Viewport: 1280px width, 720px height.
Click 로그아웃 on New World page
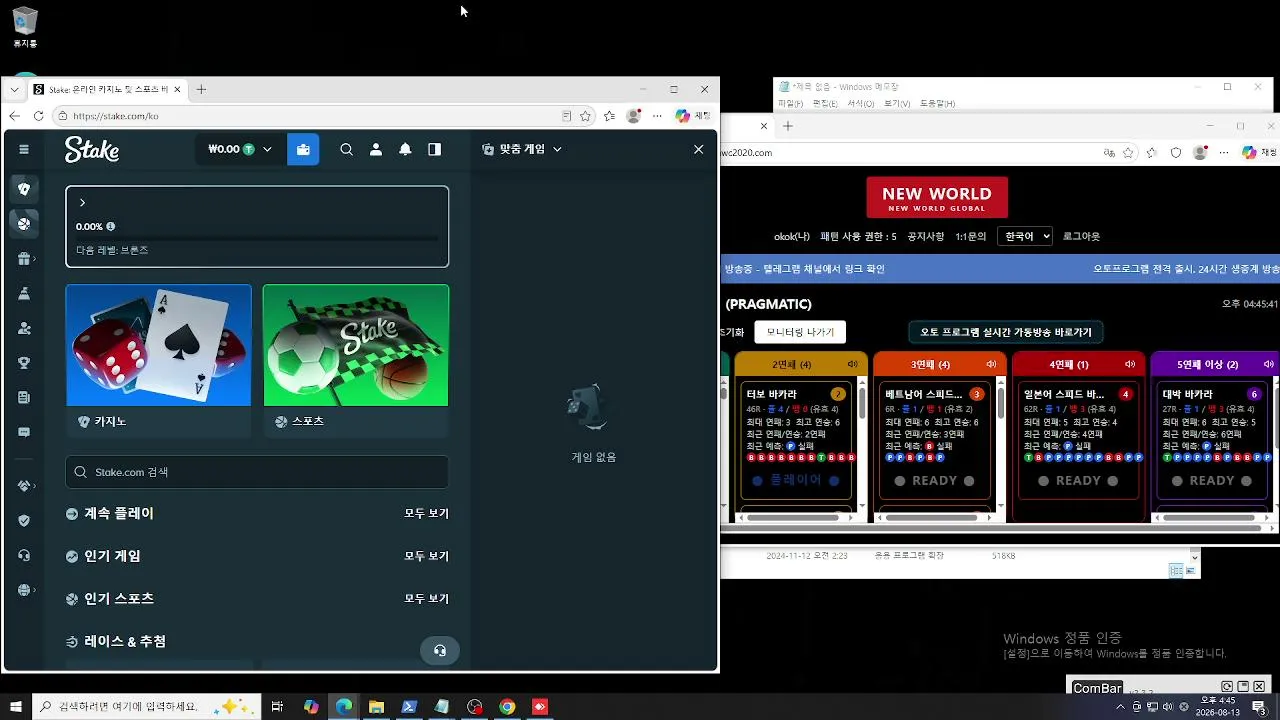click(x=1081, y=237)
